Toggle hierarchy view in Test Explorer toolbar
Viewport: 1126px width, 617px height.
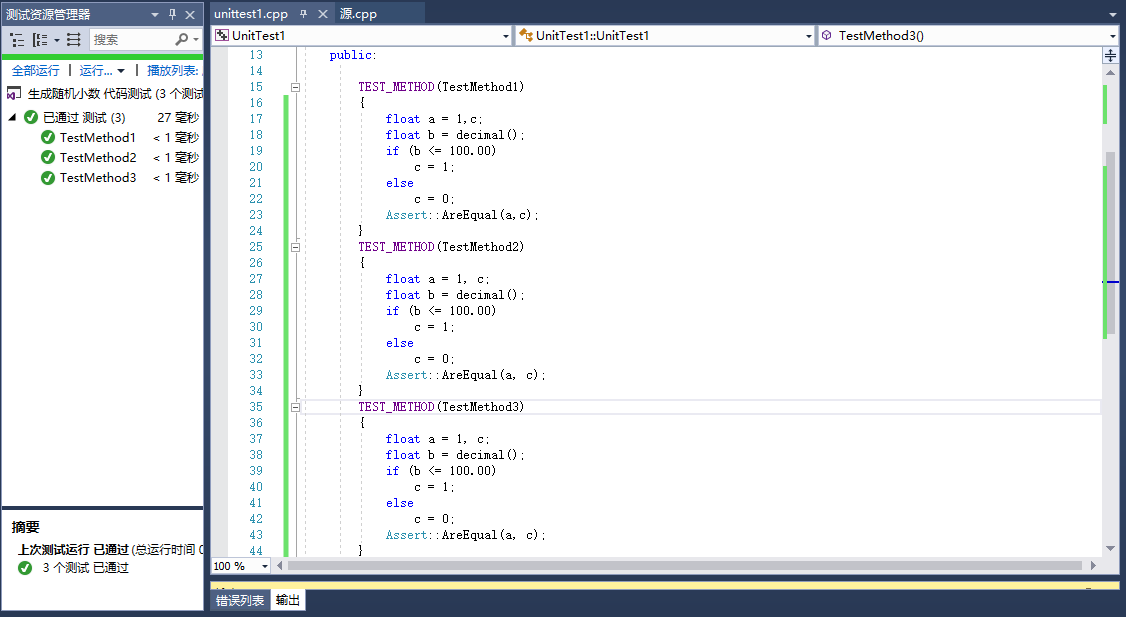(x=17, y=40)
